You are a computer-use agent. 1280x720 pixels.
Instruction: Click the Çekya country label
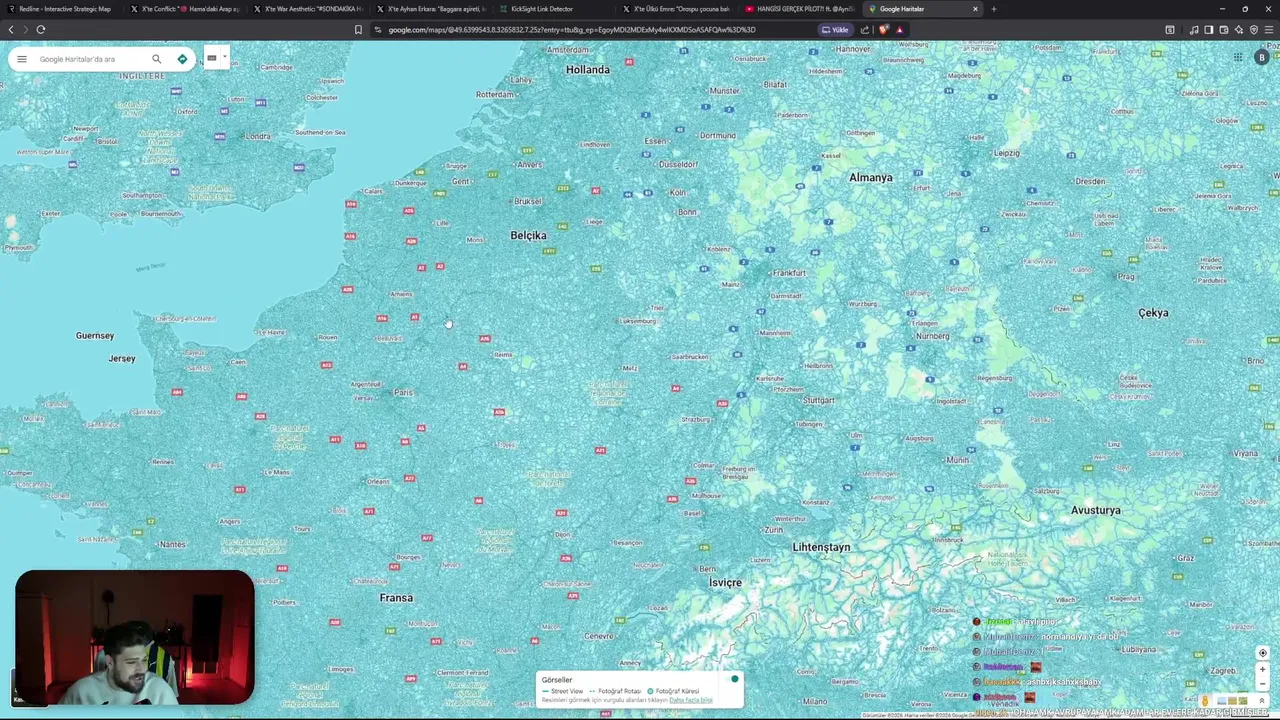click(1153, 313)
